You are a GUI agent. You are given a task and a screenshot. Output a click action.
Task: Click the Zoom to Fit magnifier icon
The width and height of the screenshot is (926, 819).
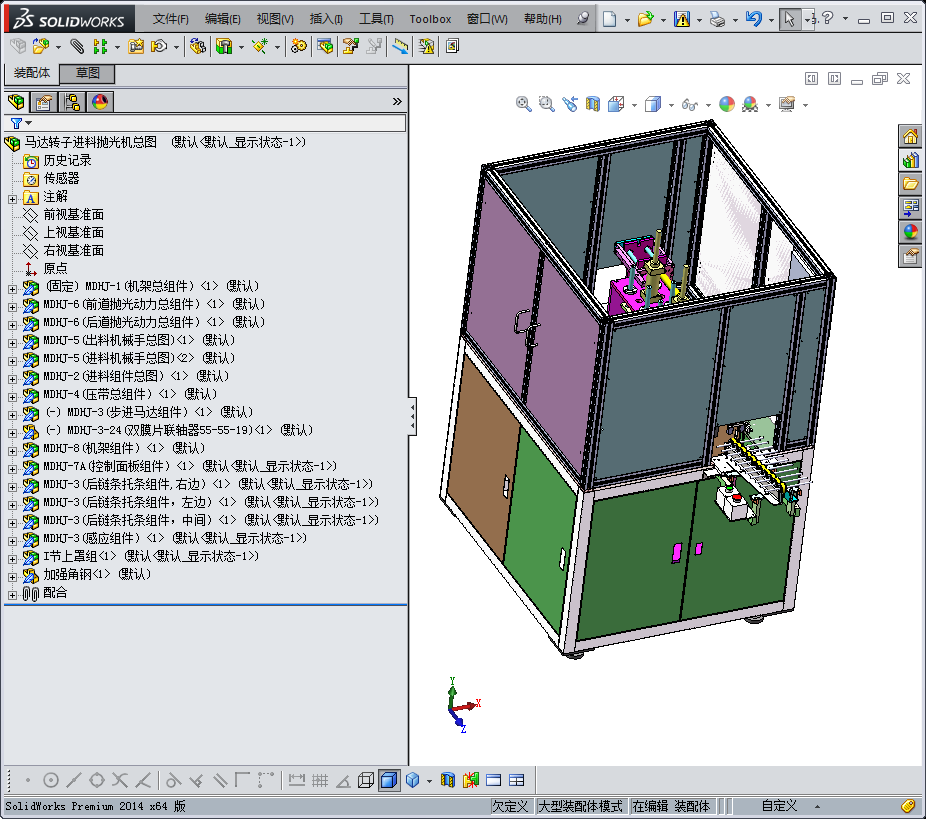click(x=523, y=105)
